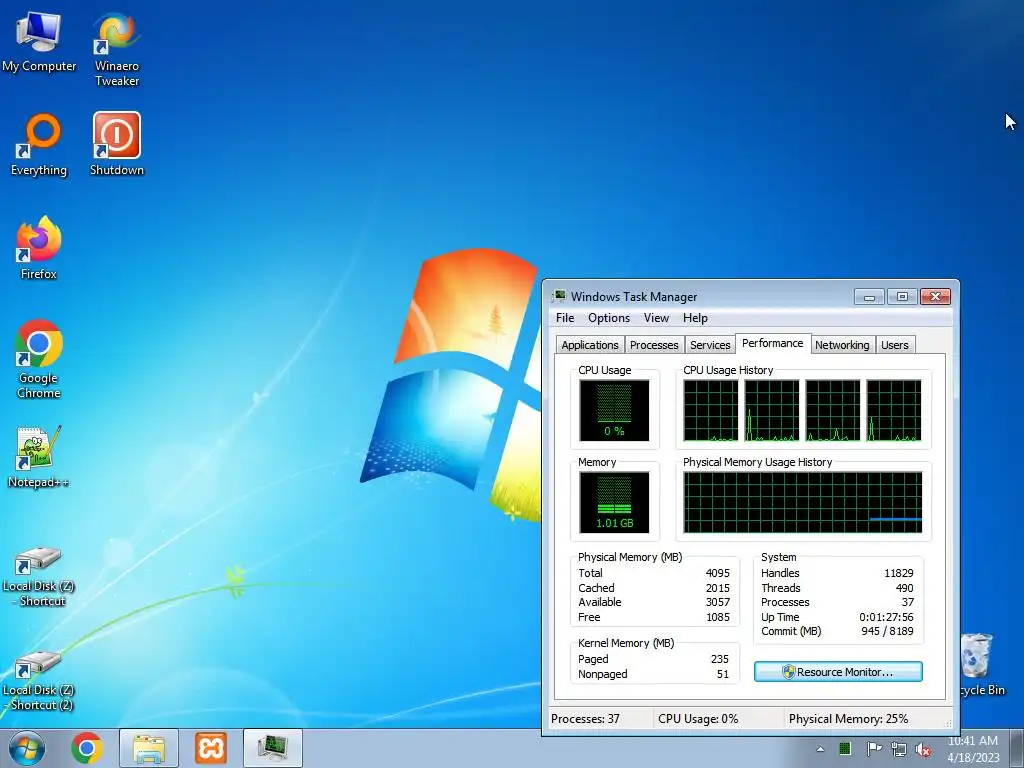Viewport: 1024px width, 768px height.
Task: Select the Notepad++ desktop icon
Action: (x=38, y=456)
